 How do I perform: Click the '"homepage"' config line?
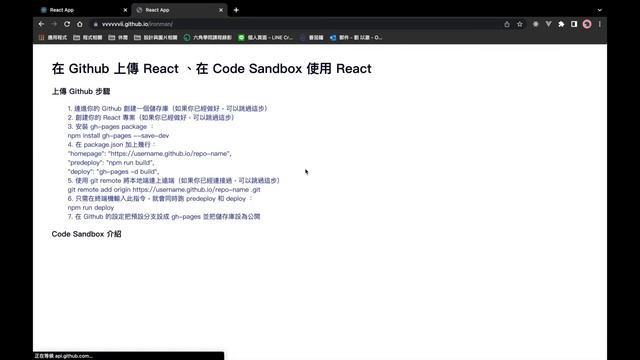click(150, 153)
